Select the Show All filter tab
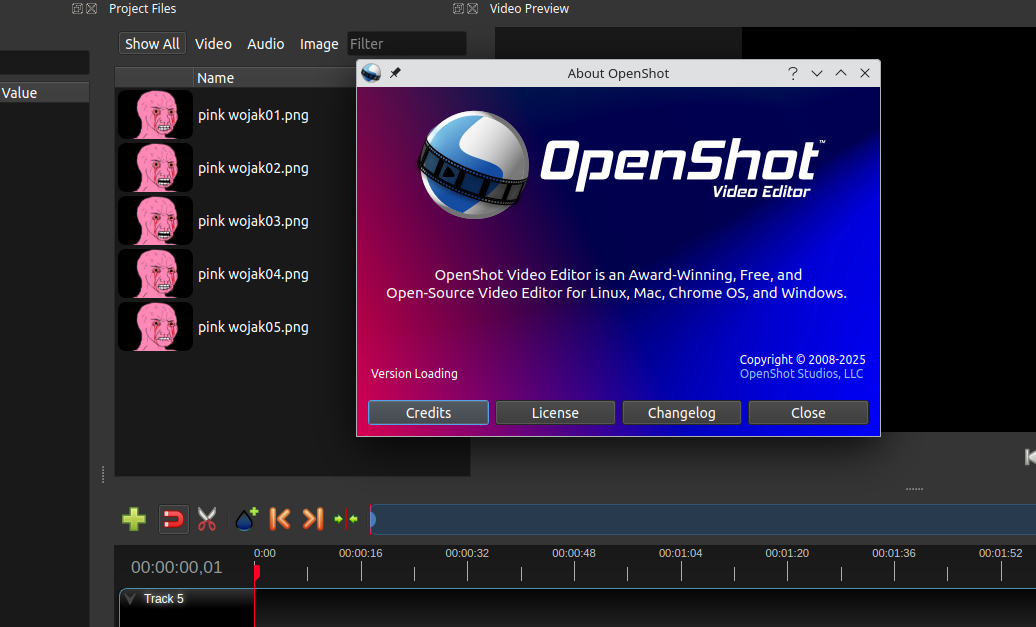 point(152,44)
